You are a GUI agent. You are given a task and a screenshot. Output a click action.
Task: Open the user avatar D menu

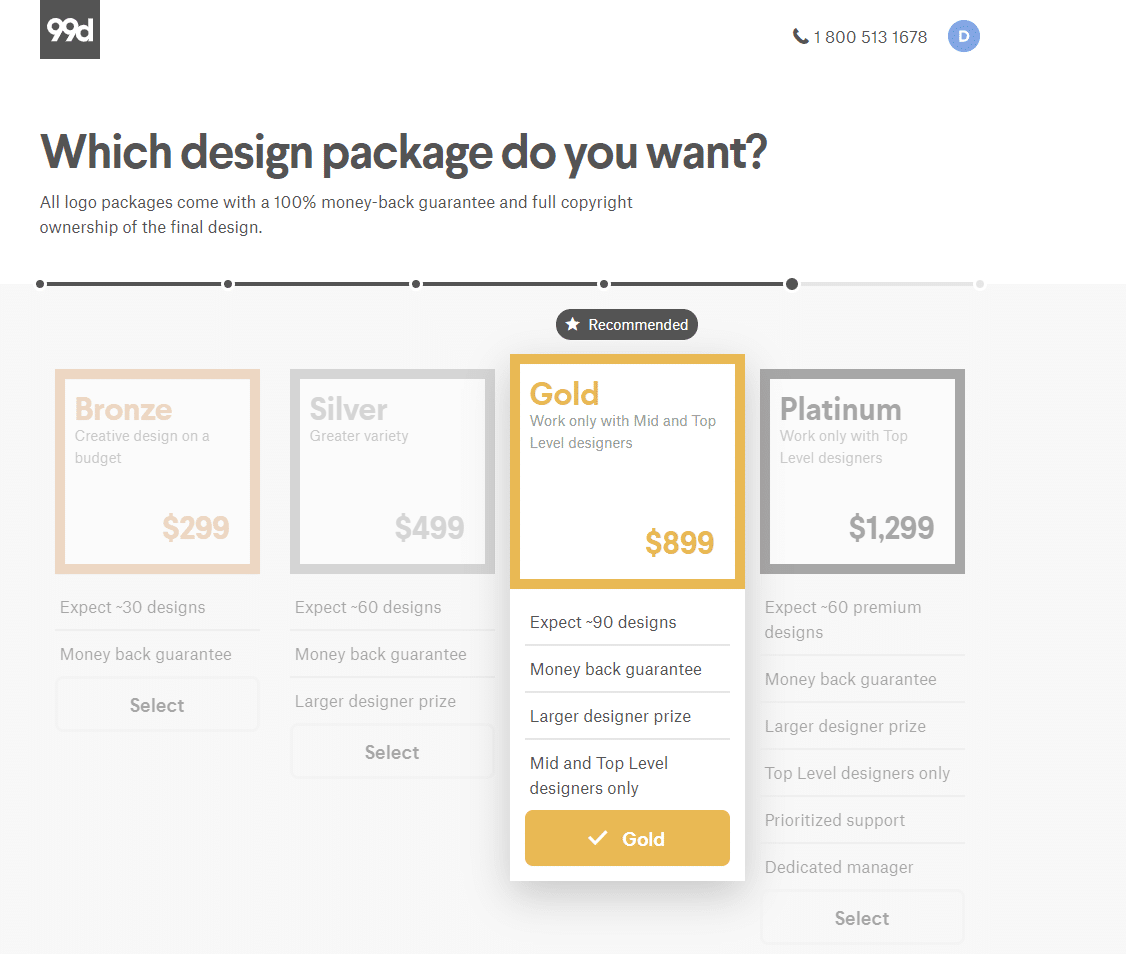pyautogui.click(x=964, y=37)
